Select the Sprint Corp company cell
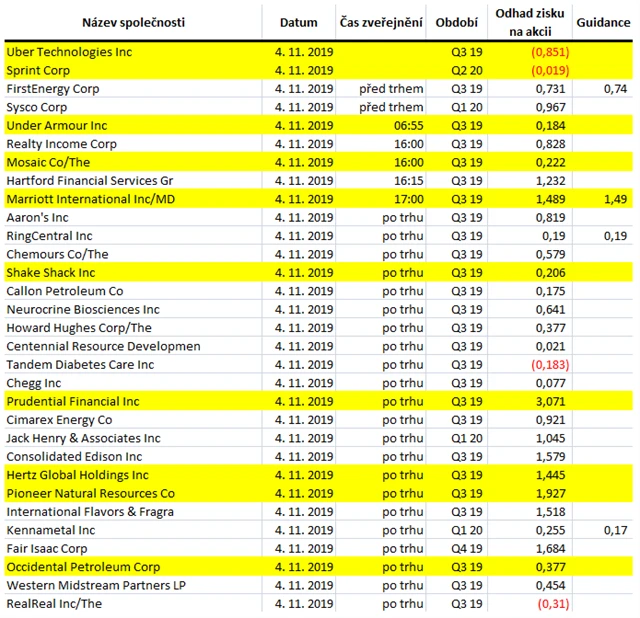The width and height of the screenshot is (640, 618). click(x=133, y=70)
